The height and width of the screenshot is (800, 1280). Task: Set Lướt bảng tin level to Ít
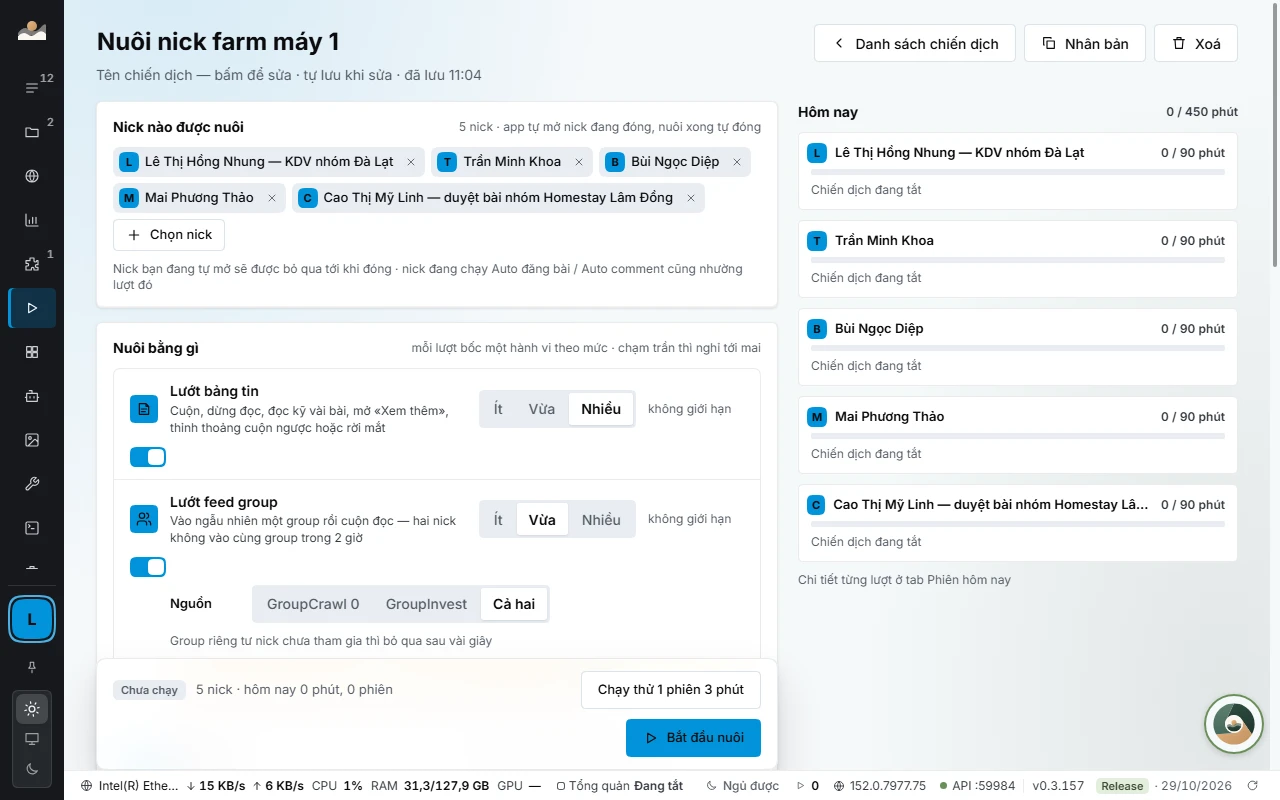click(498, 409)
